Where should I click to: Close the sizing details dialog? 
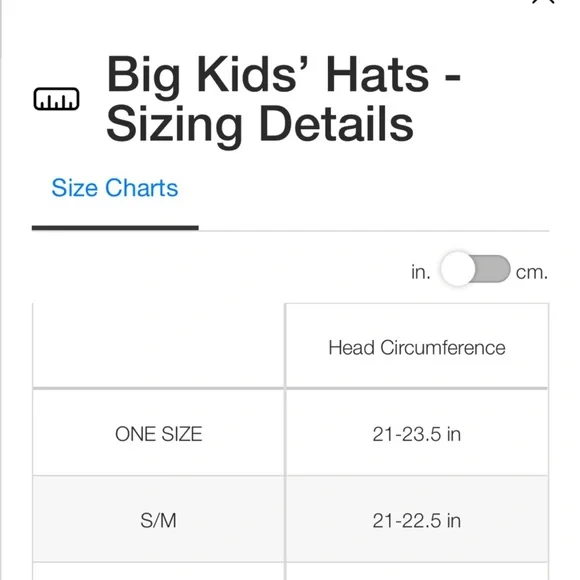(543, 2)
